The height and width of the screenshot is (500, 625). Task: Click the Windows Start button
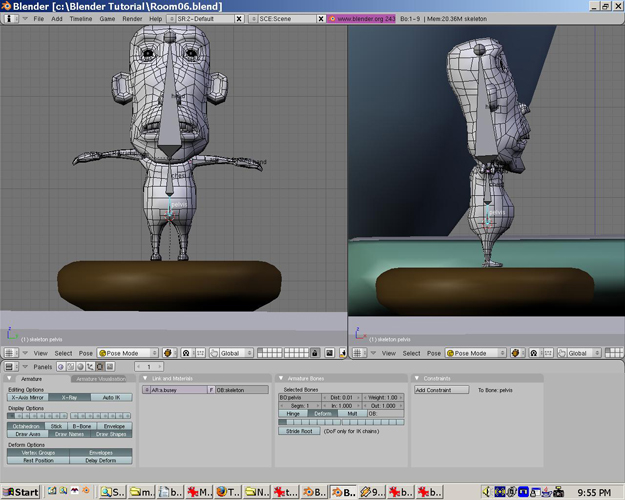21,492
